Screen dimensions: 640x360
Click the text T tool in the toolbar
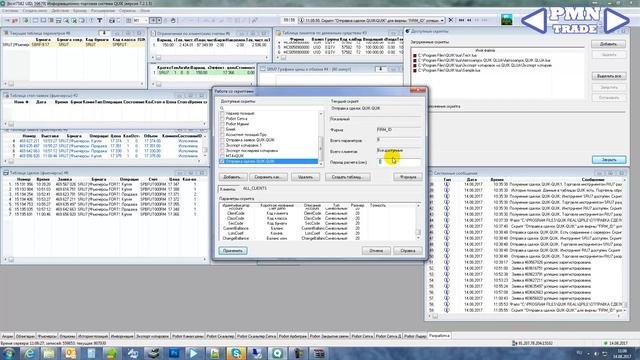click(x=100, y=20)
